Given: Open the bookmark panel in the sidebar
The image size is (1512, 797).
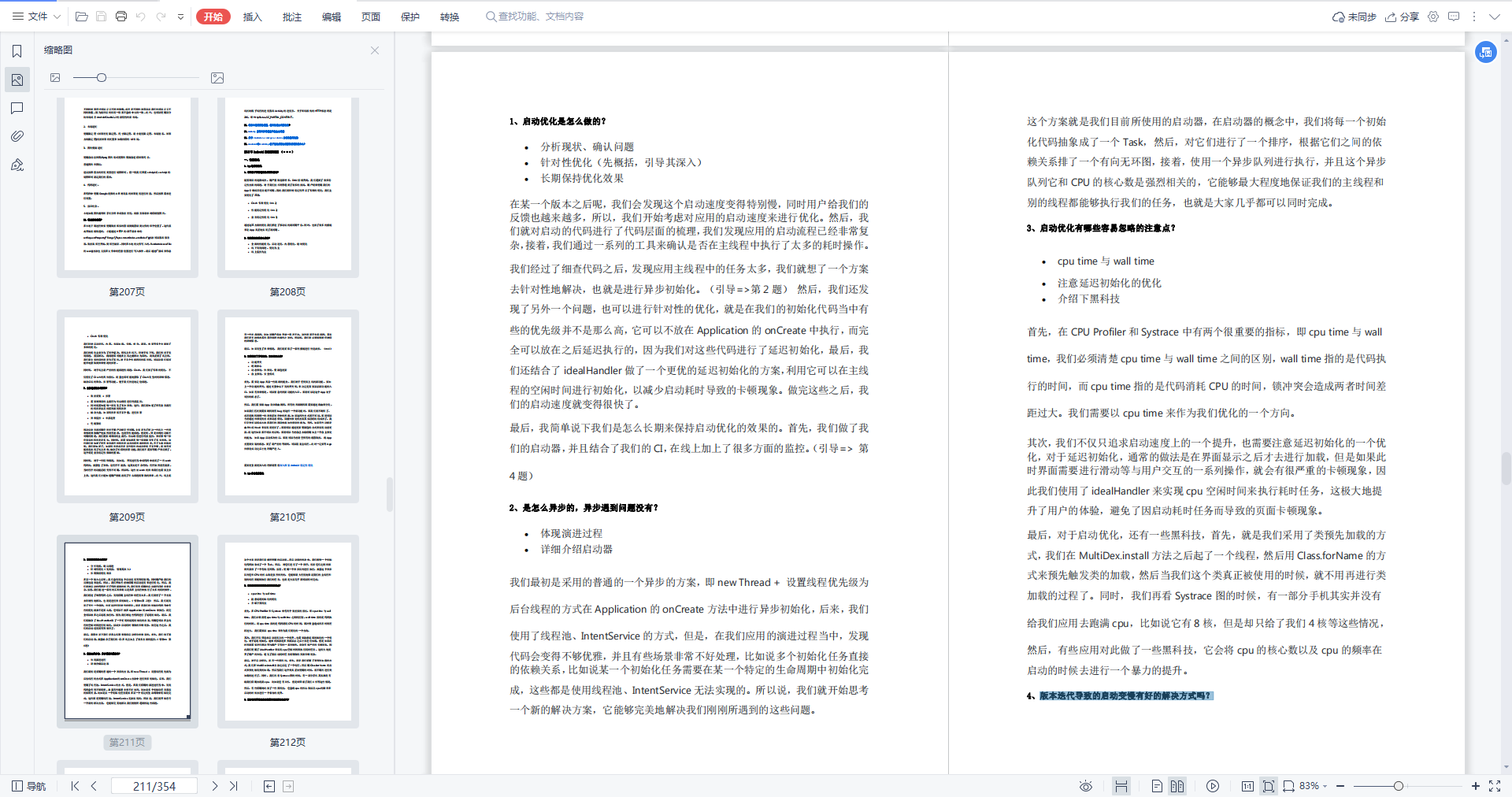Looking at the screenshot, I should click(x=17, y=51).
